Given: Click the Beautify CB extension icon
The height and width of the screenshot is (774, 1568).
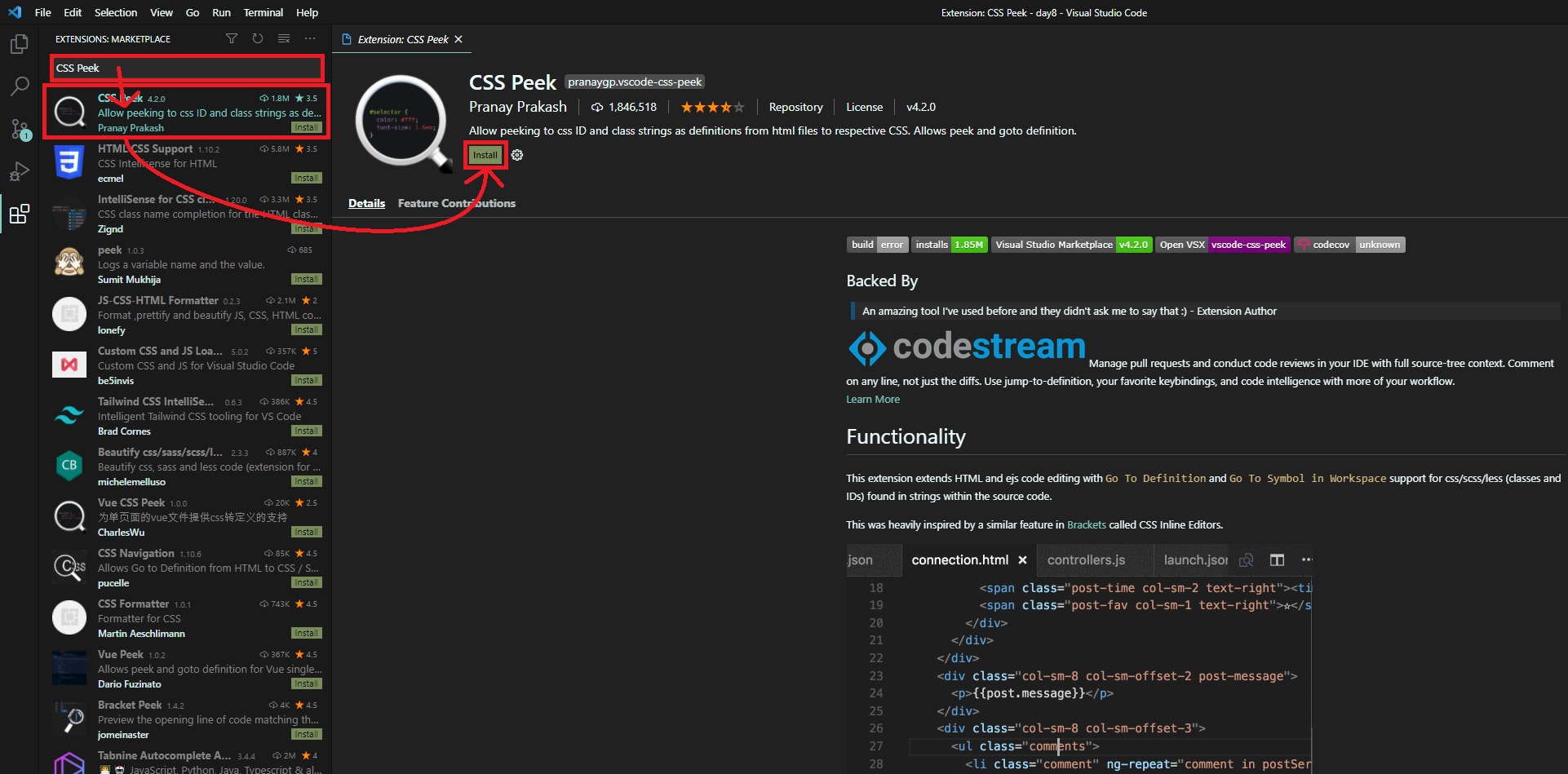Looking at the screenshot, I should tap(69, 466).
